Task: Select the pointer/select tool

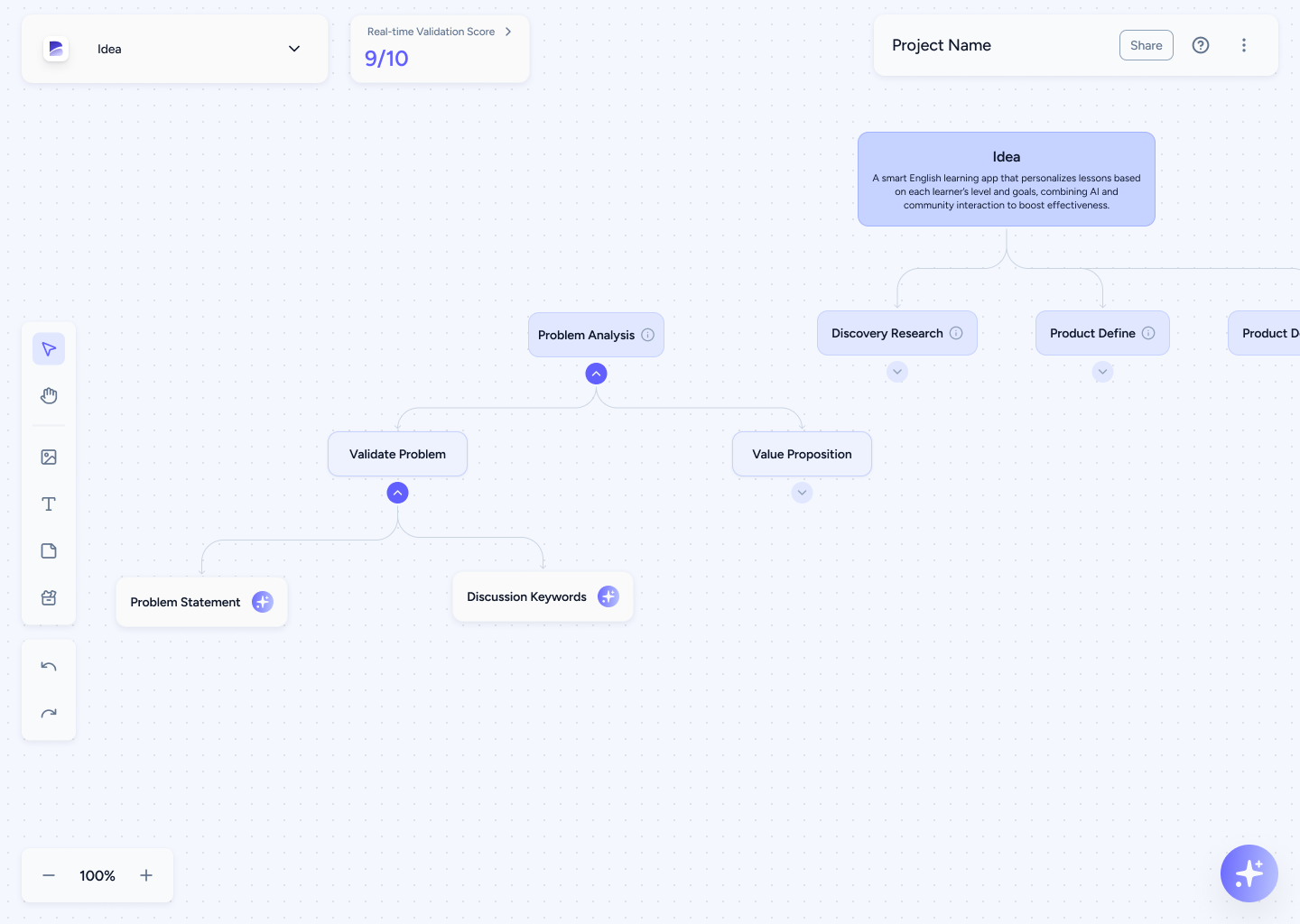Action: [x=49, y=348]
